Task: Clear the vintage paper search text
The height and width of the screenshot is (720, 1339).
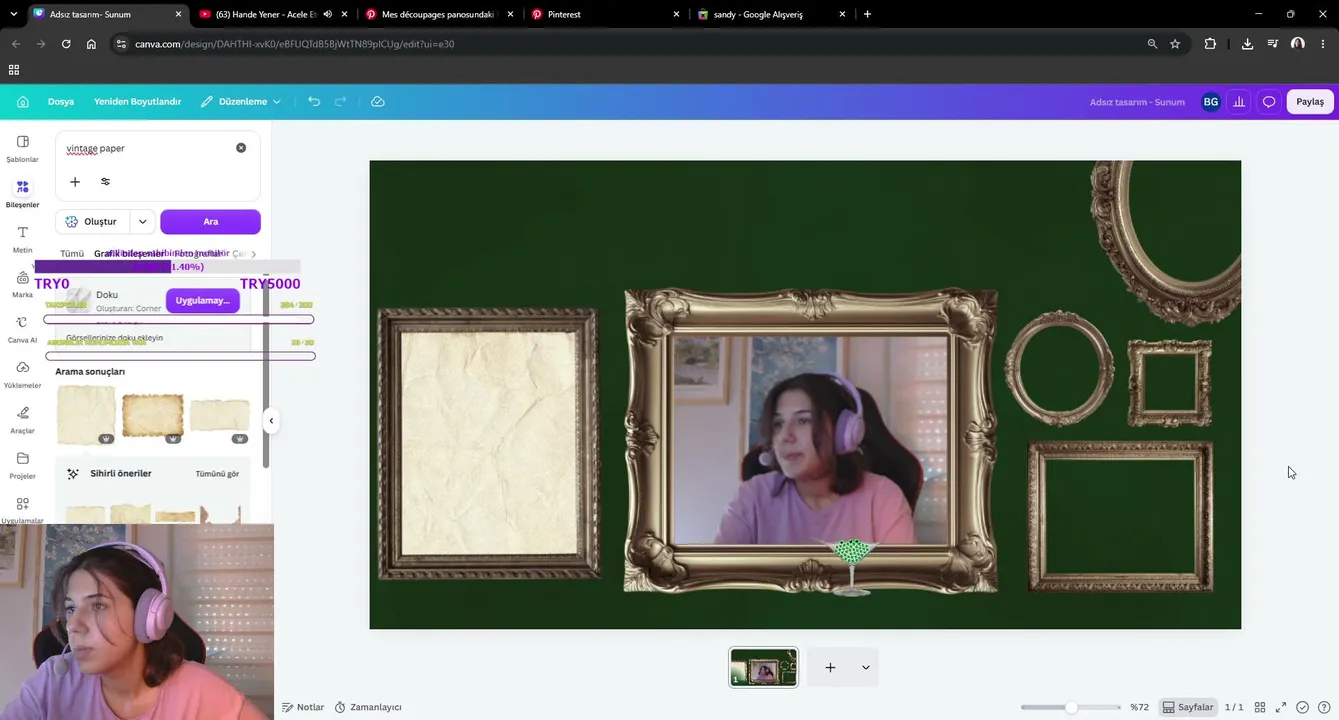Action: 241,148
